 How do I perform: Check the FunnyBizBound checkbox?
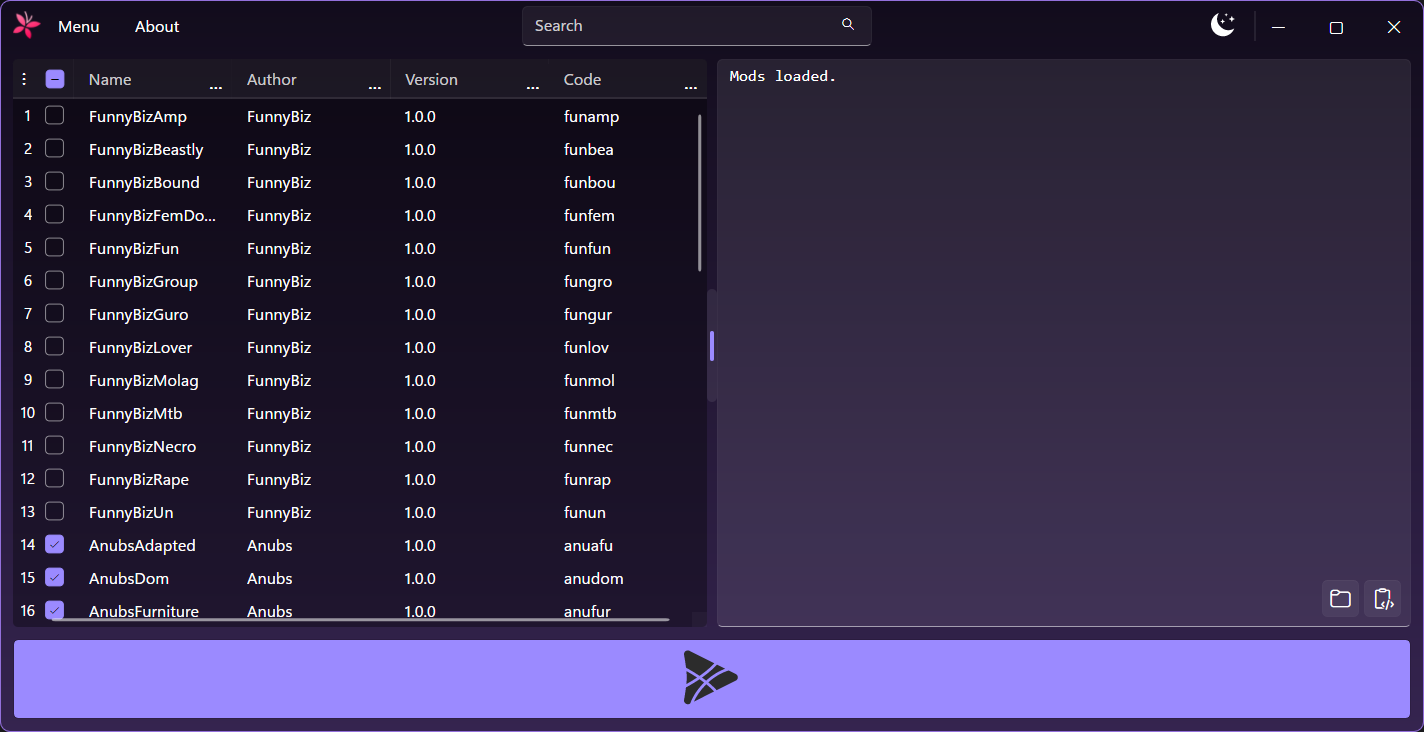(x=55, y=182)
